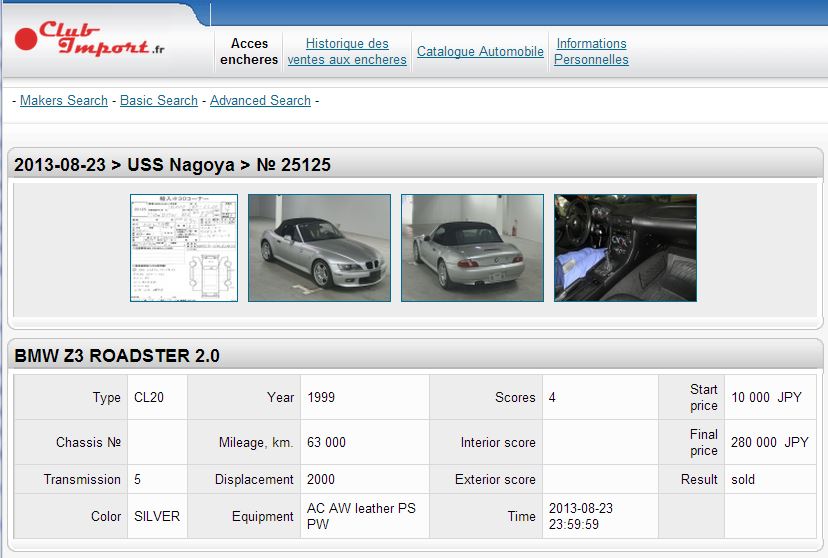
Task: Click the sold result cell
Action: click(x=743, y=479)
